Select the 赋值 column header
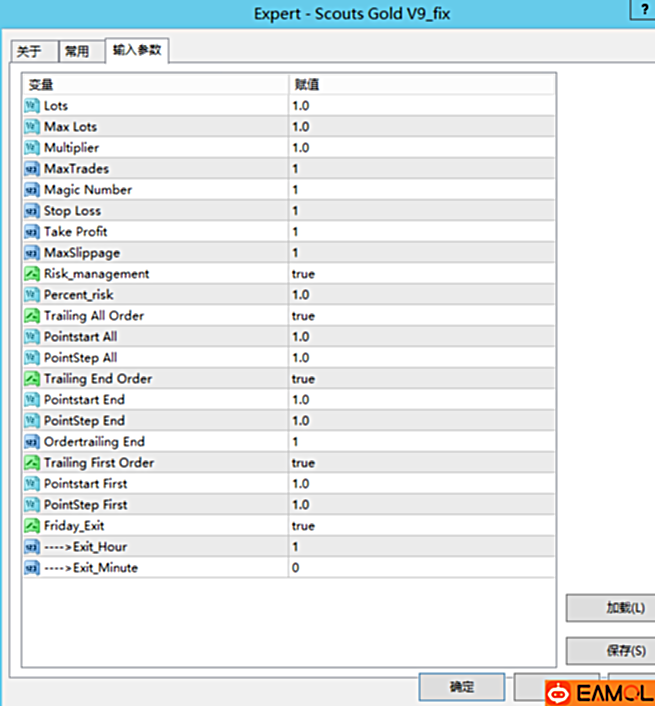This screenshot has height=706, width=655. pos(421,85)
